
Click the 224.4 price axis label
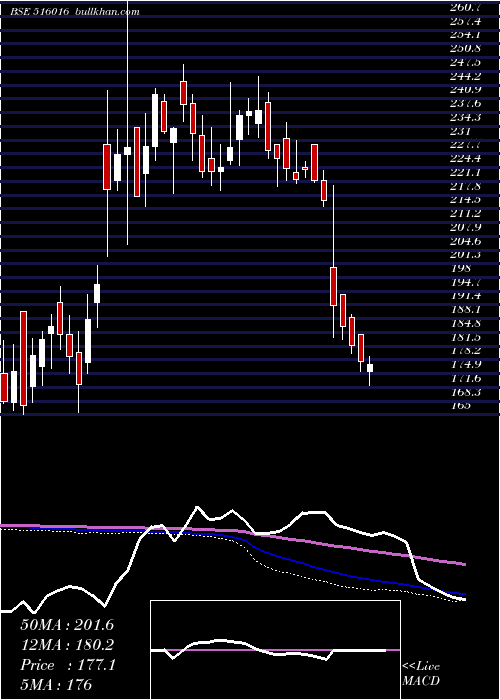pyautogui.click(x=467, y=158)
